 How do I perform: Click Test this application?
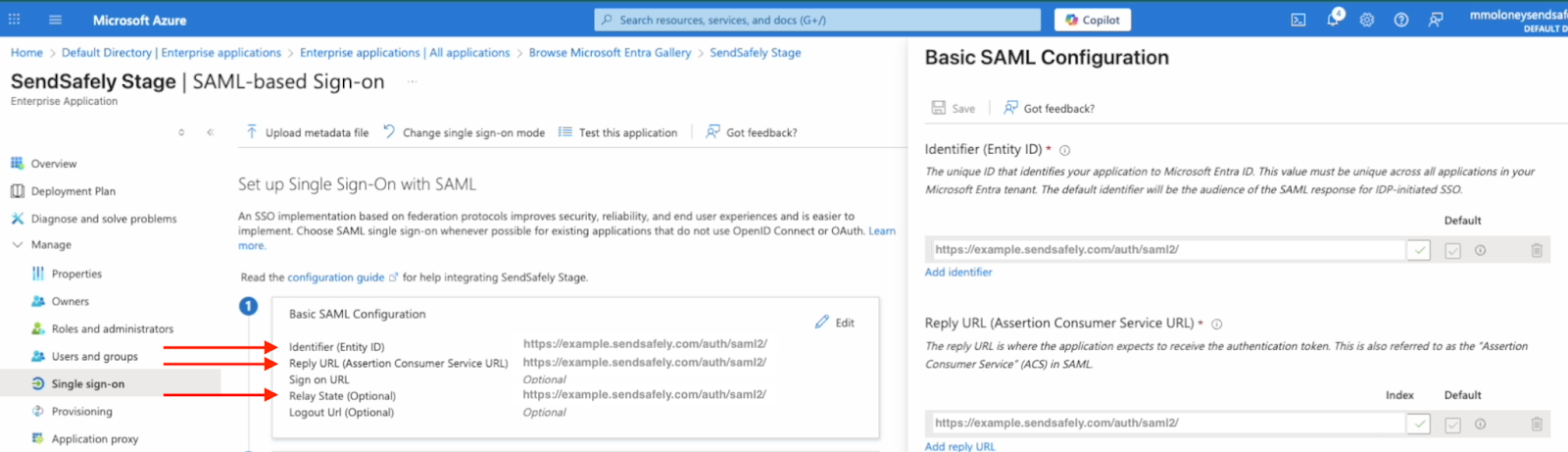click(x=617, y=132)
